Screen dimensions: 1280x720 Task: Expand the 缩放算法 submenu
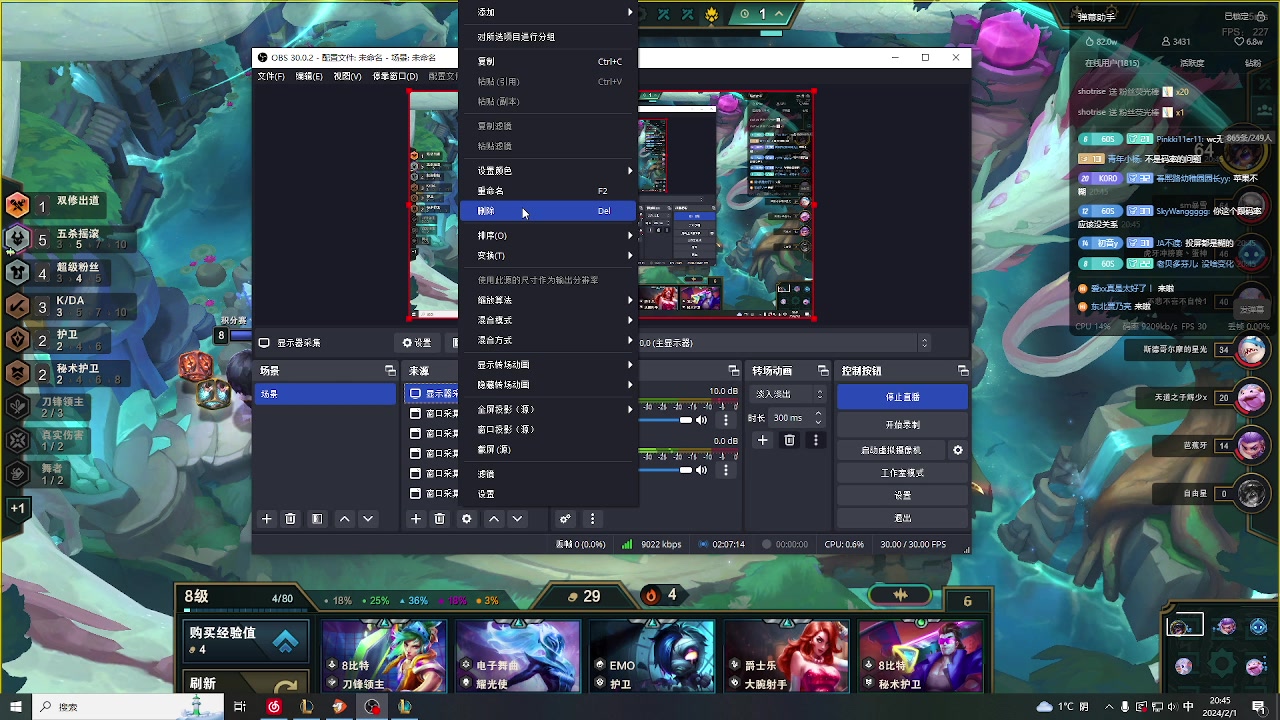(x=549, y=300)
